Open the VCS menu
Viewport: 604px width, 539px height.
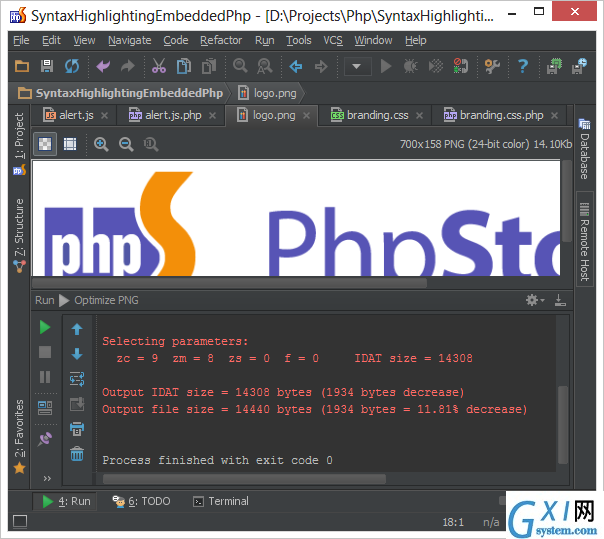(x=333, y=40)
